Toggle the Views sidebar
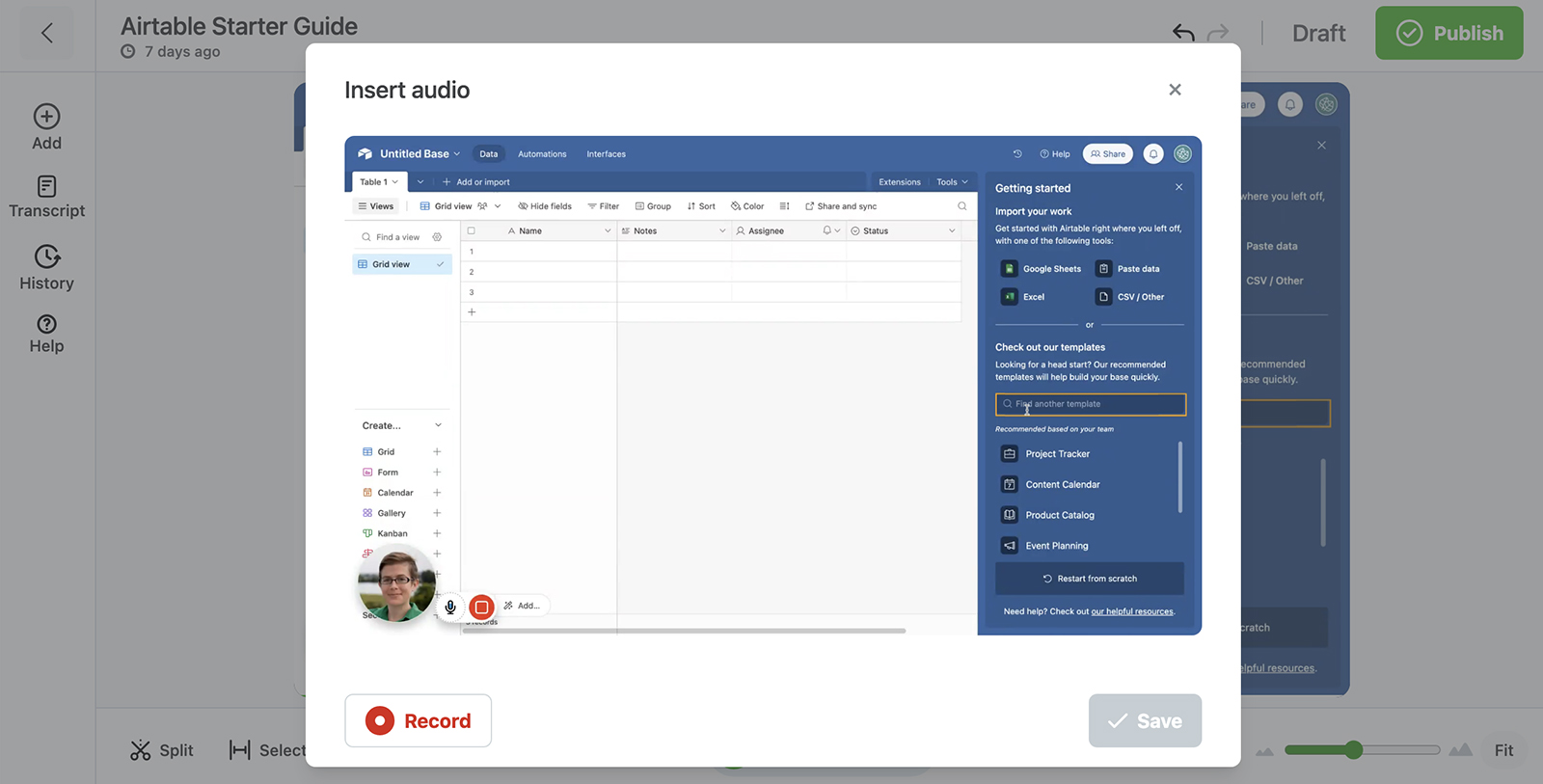Screen dimensions: 1543x784 (376, 206)
